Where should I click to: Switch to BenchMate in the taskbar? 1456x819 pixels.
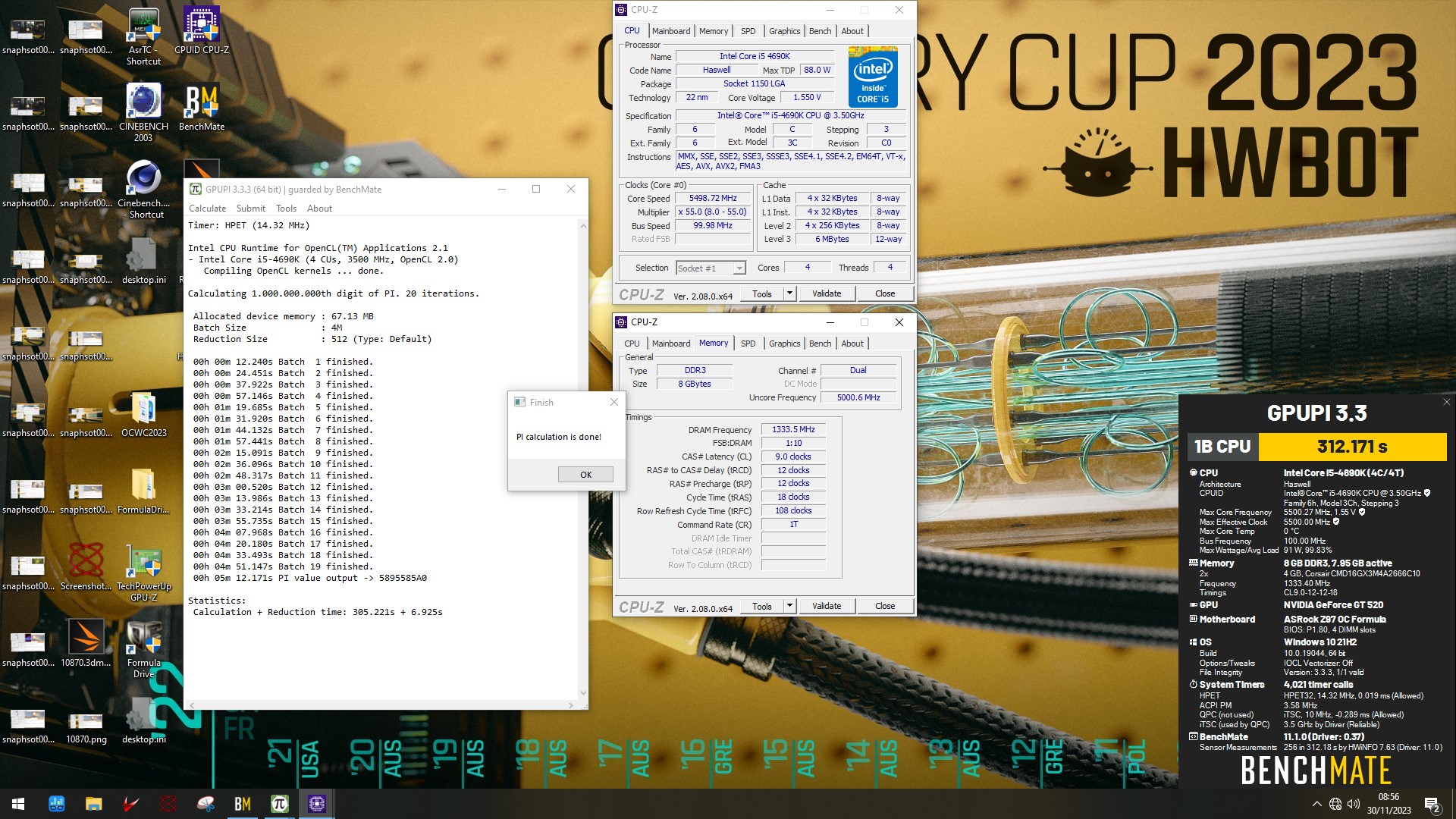243,804
